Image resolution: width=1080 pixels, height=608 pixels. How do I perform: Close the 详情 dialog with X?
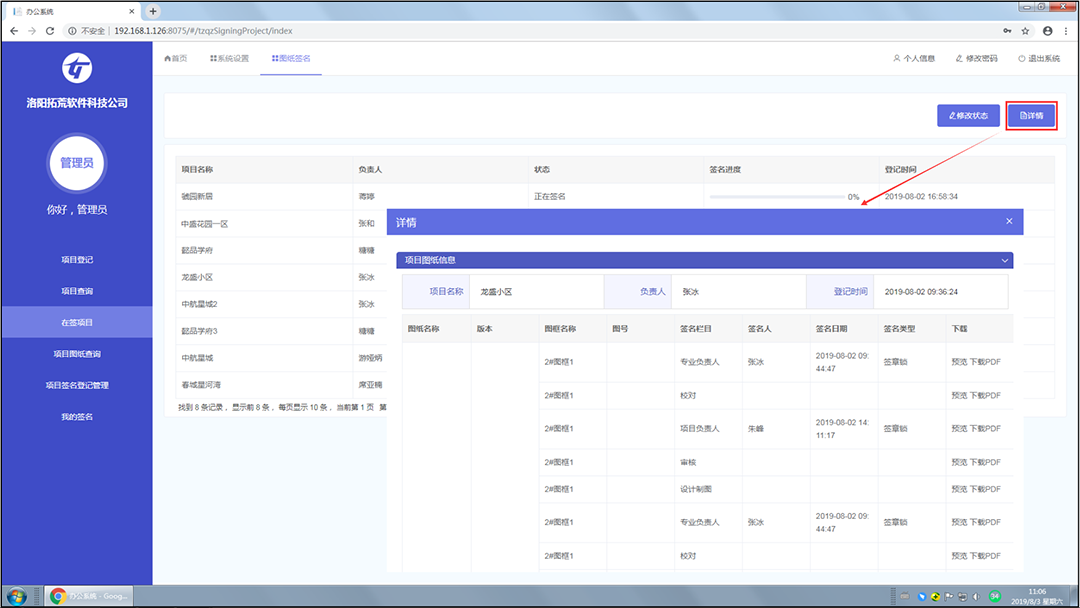click(1009, 221)
